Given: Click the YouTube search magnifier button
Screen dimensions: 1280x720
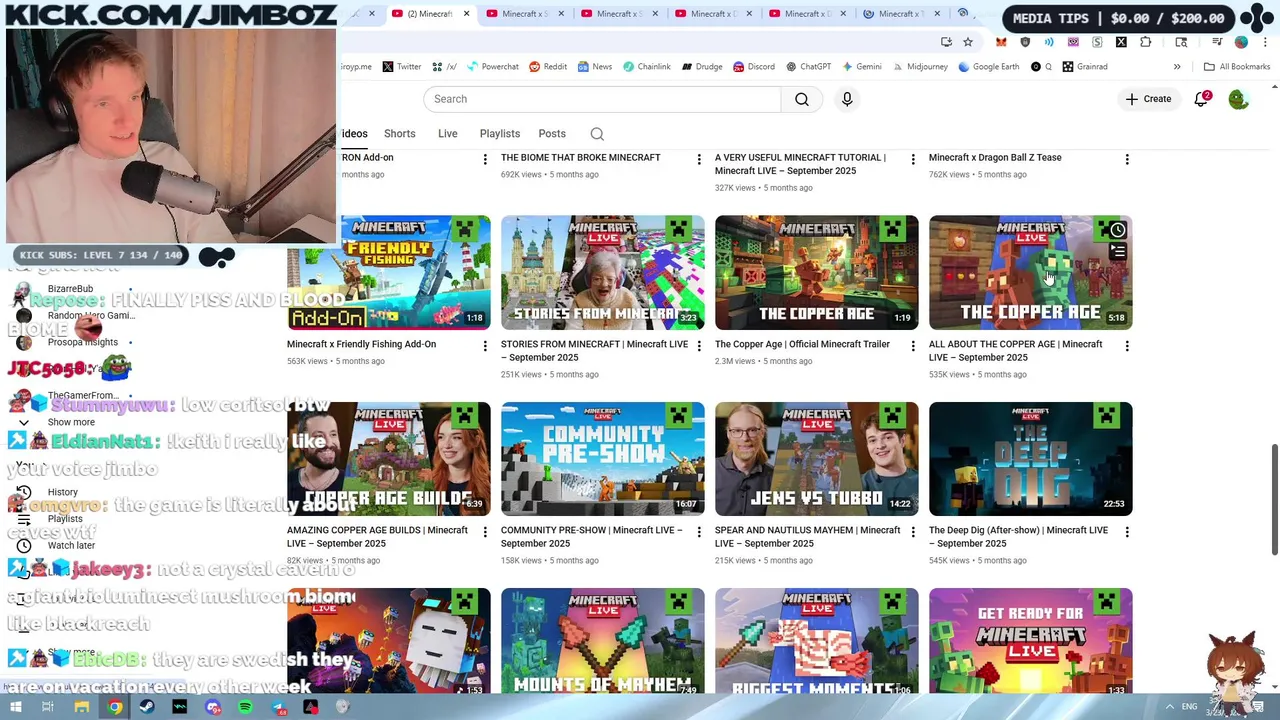Looking at the screenshot, I should [x=802, y=99].
